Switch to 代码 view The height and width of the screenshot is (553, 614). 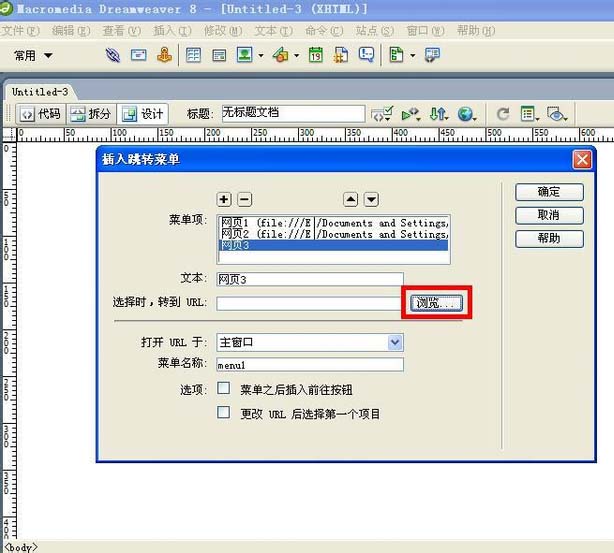(x=41, y=114)
